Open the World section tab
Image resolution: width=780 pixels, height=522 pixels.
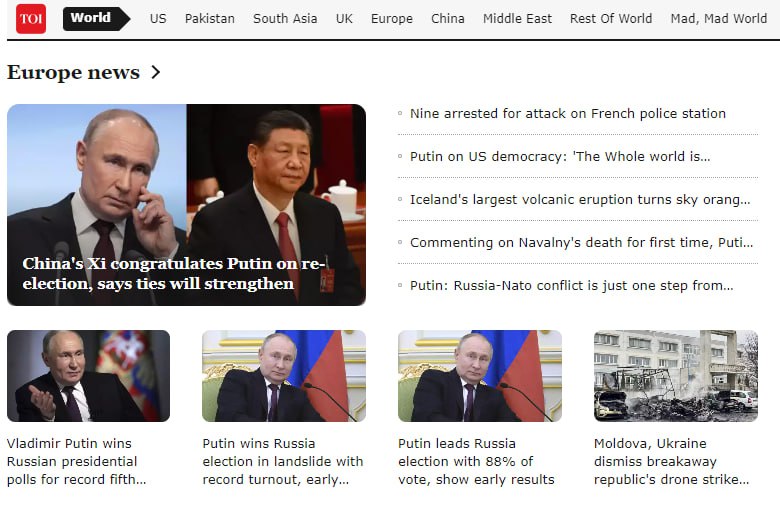tap(96, 19)
